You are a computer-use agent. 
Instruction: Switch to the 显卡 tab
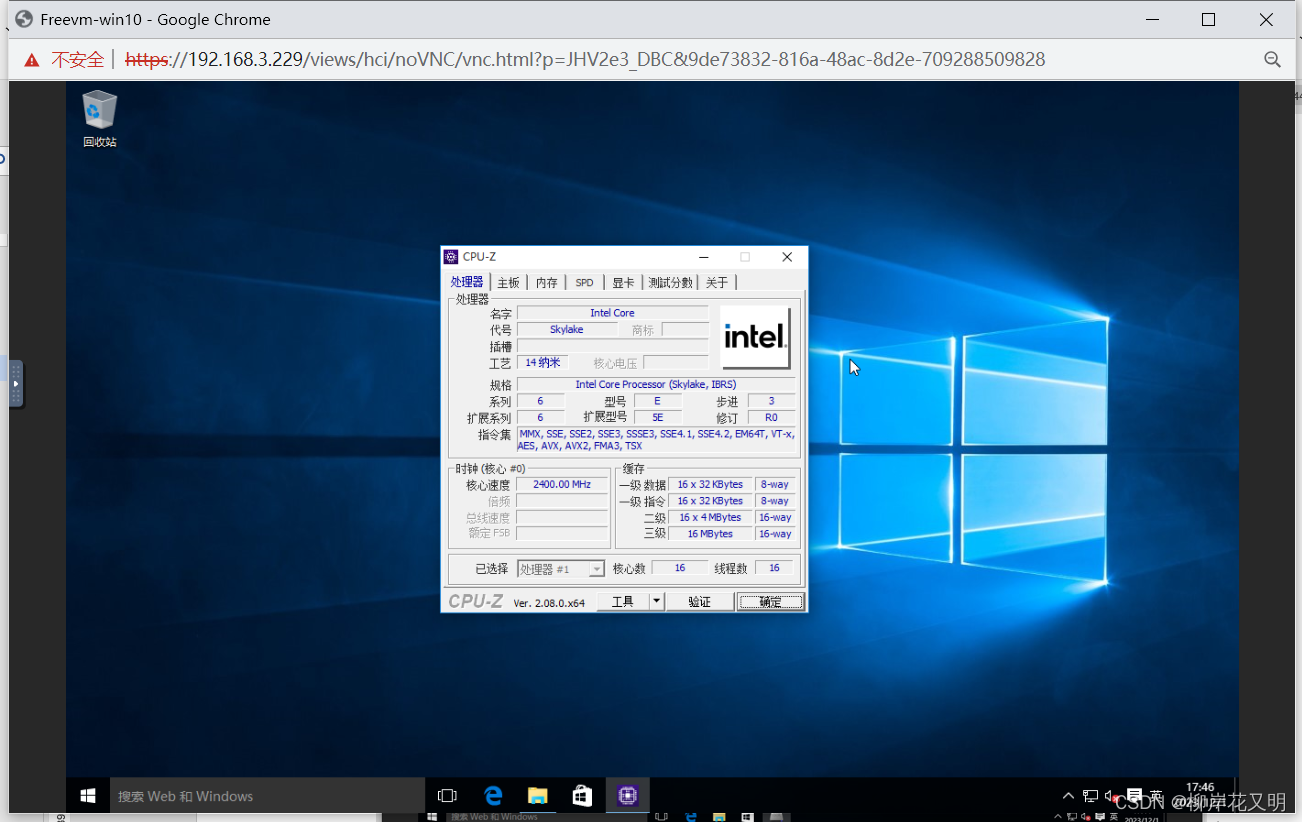623,282
